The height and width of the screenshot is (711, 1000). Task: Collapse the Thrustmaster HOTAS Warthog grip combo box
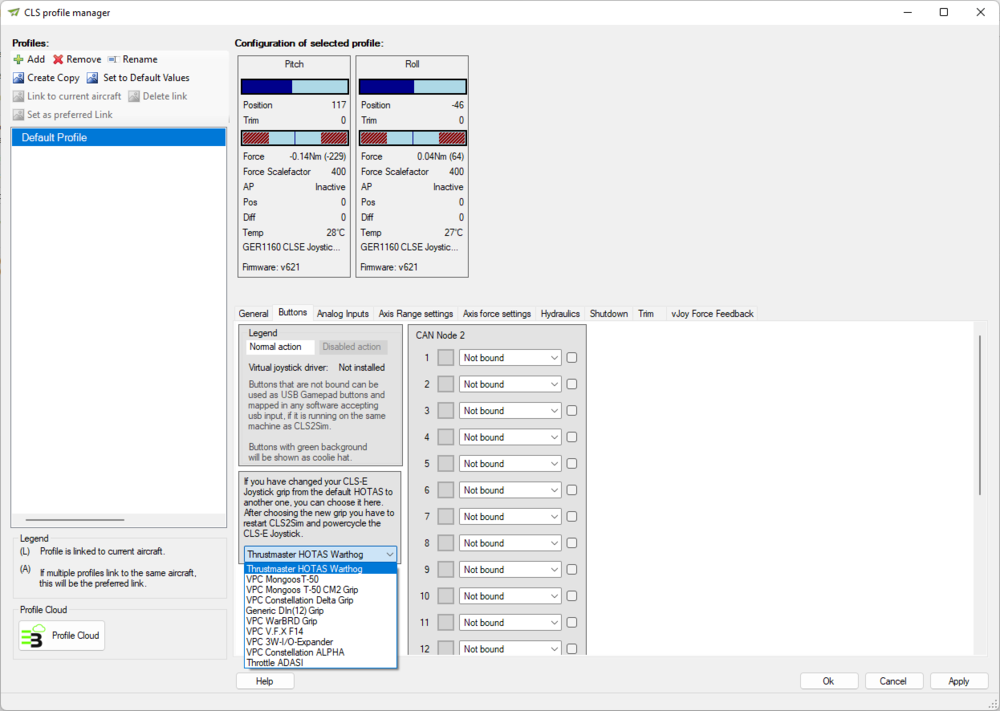tap(320, 554)
